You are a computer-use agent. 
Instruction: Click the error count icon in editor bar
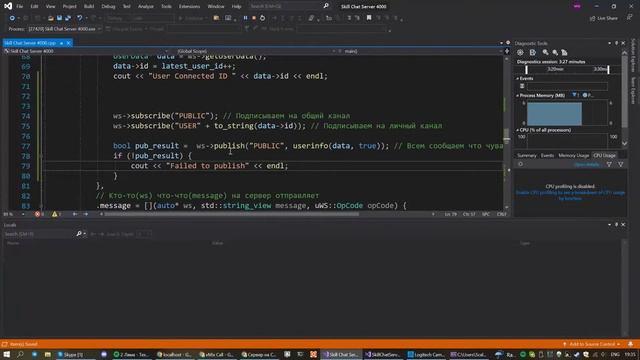pyautogui.click(x=38, y=214)
